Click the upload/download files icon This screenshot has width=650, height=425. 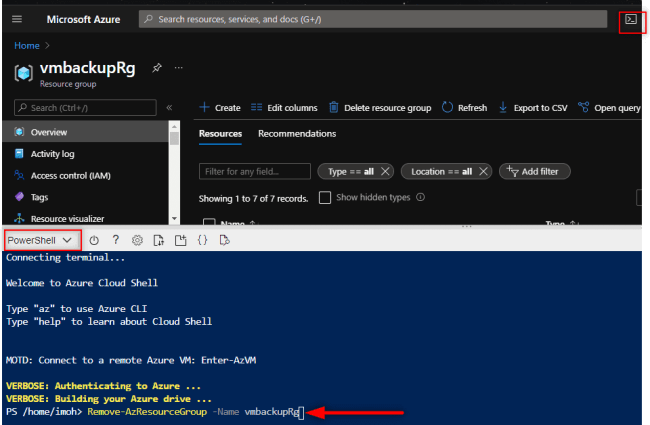click(159, 240)
